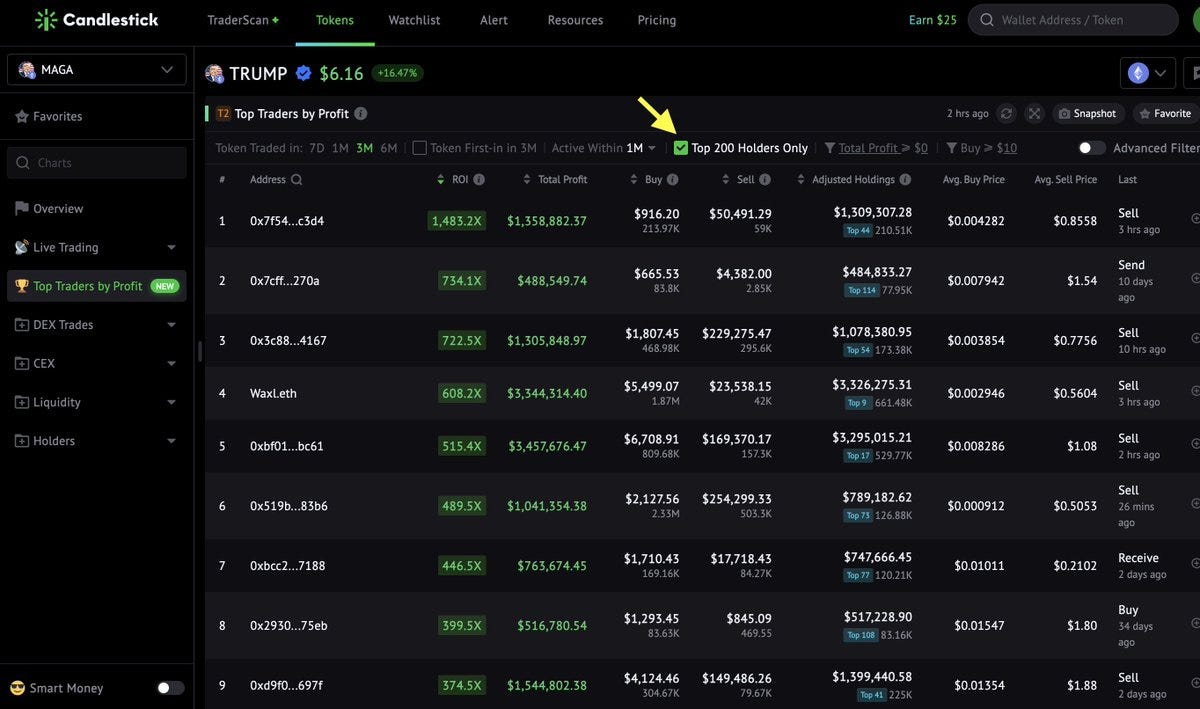Open address 0xbf01...bc61
Viewport: 1200px width, 709px height.
[287, 446]
